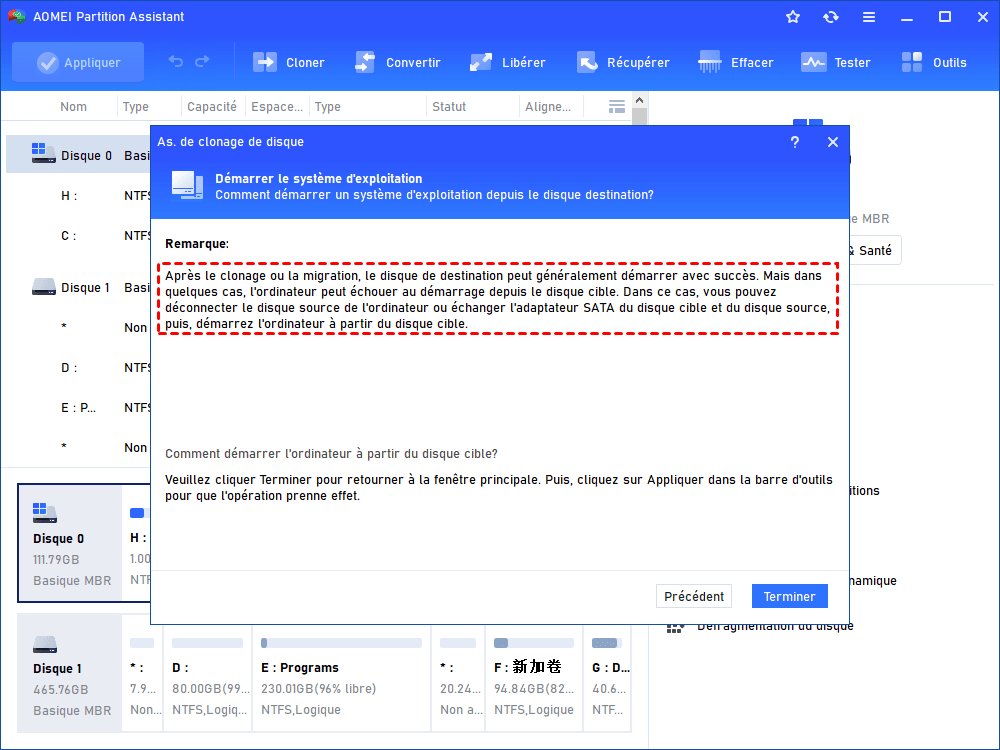Click the Terminer button
This screenshot has width=1000, height=750.
click(790, 596)
